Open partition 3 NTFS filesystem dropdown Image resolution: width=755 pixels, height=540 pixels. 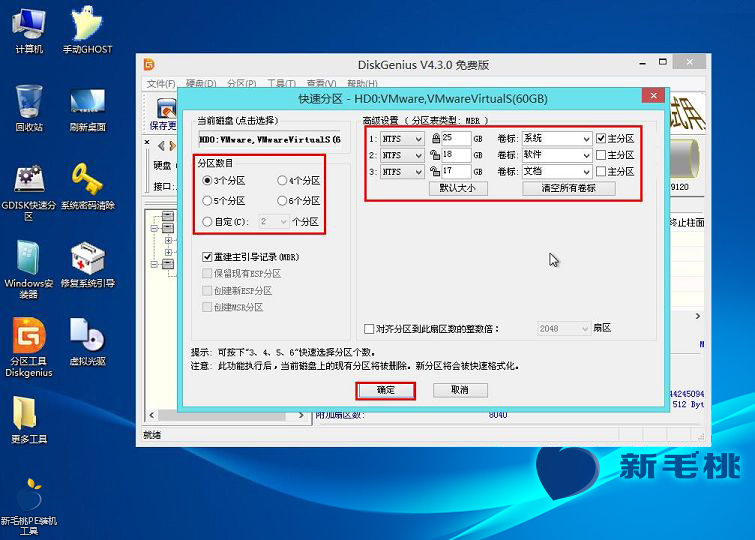(x=402, y=171)
